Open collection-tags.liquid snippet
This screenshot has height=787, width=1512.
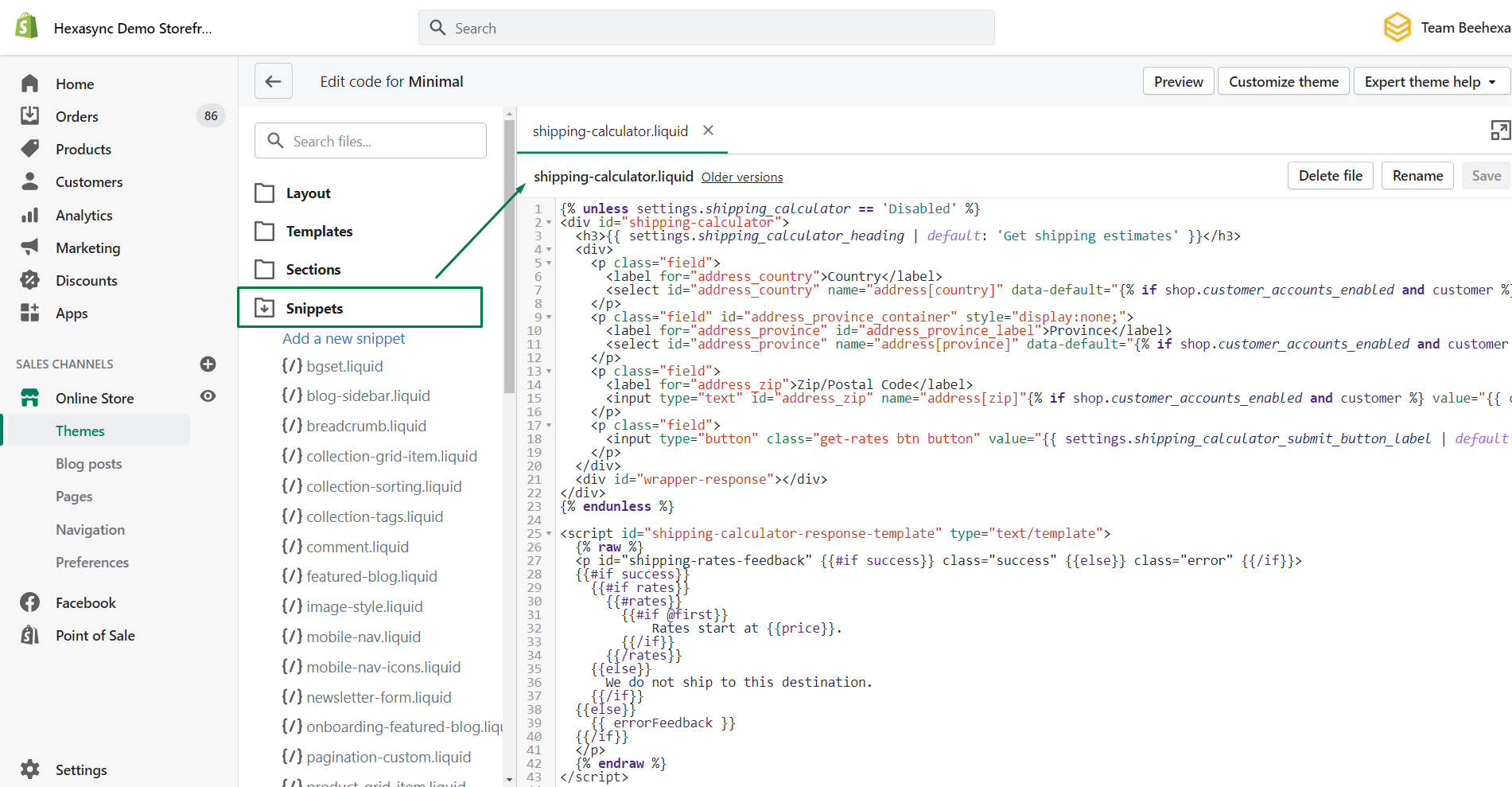click(363, 516)
